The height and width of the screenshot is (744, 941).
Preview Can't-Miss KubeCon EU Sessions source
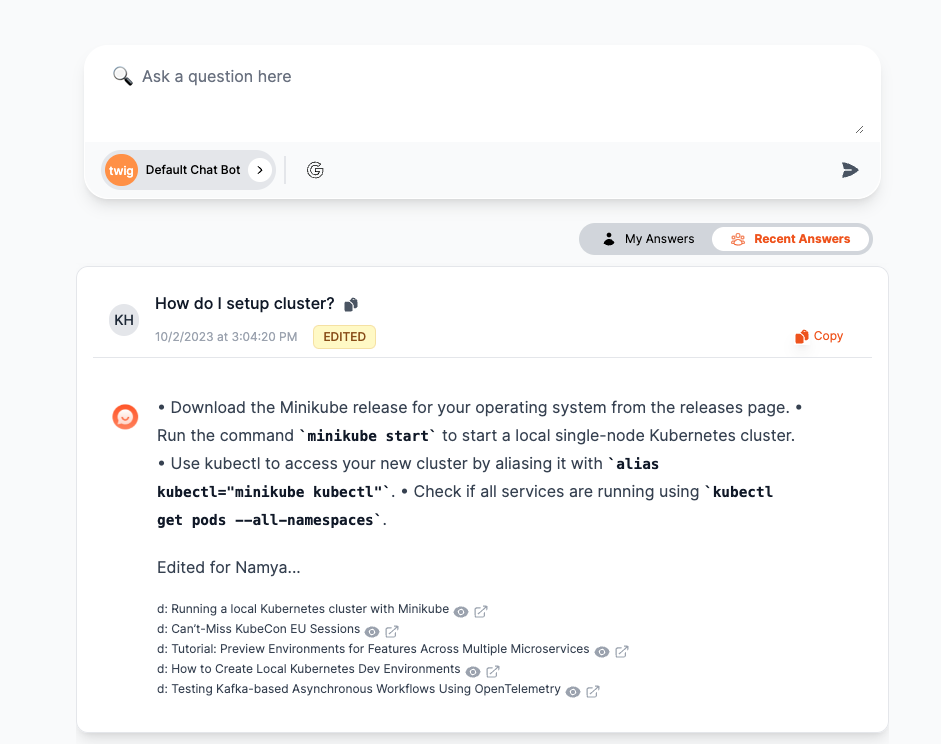(x=372, y=631)
